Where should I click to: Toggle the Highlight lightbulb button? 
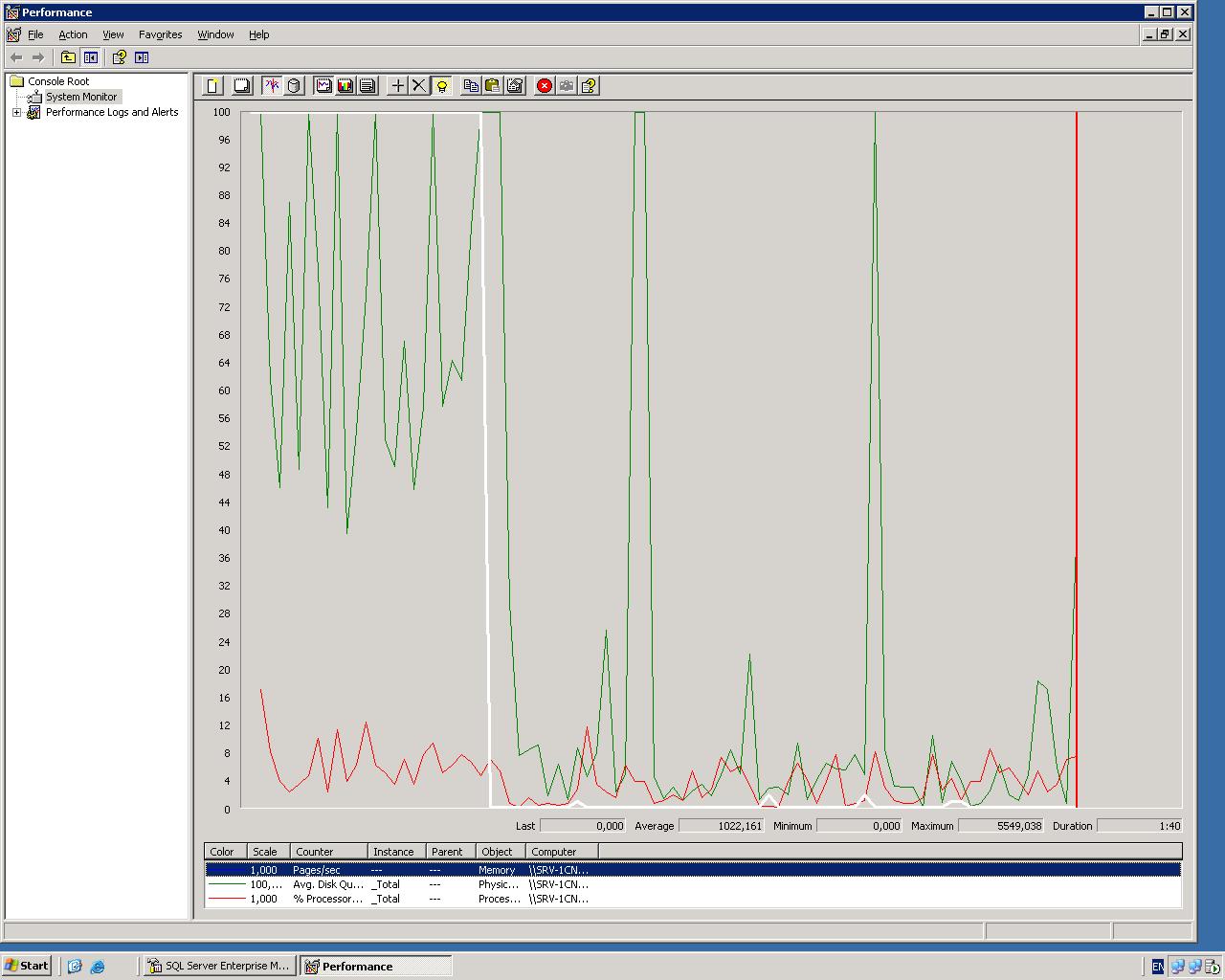441,86
